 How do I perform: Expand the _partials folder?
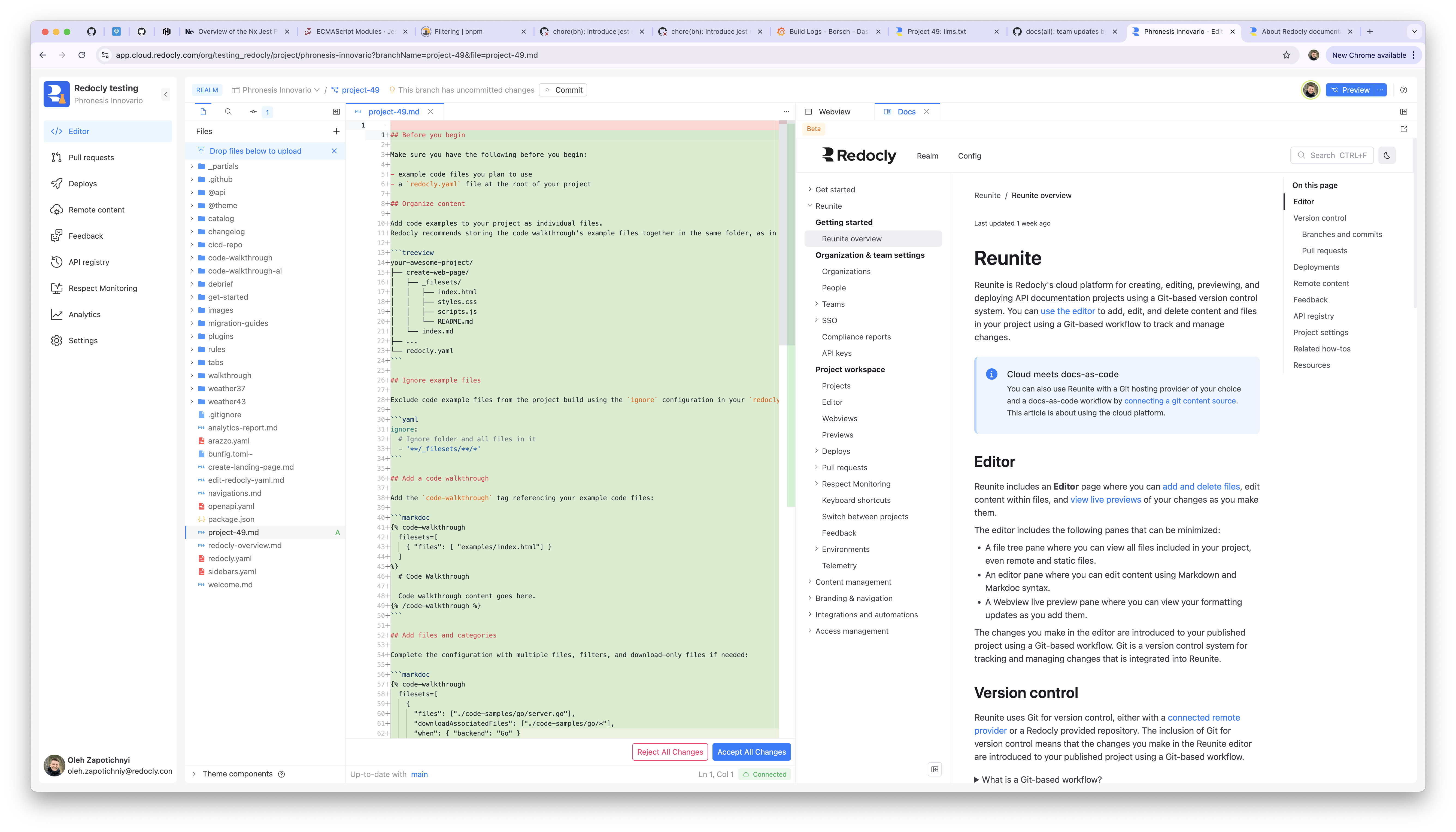[192, 166]
